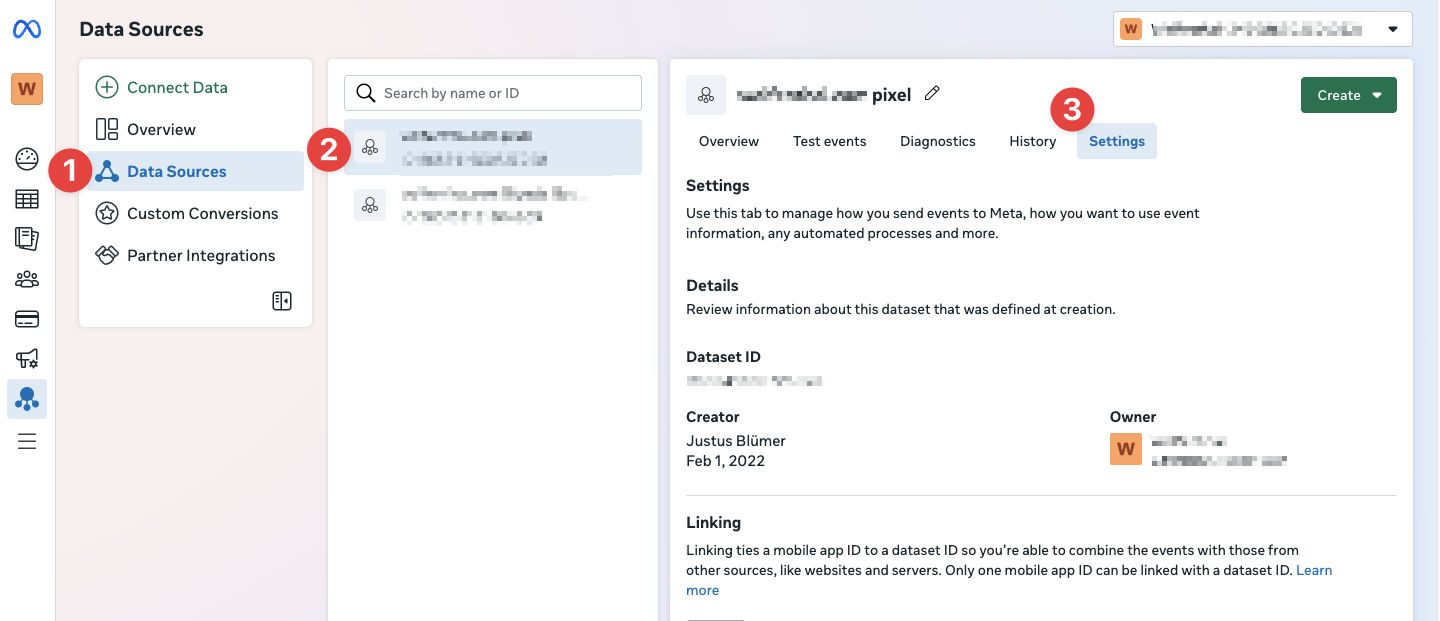Screen dimensions: 1440x621
Task: Click the Meta logo icon
Action: [27, 30]
